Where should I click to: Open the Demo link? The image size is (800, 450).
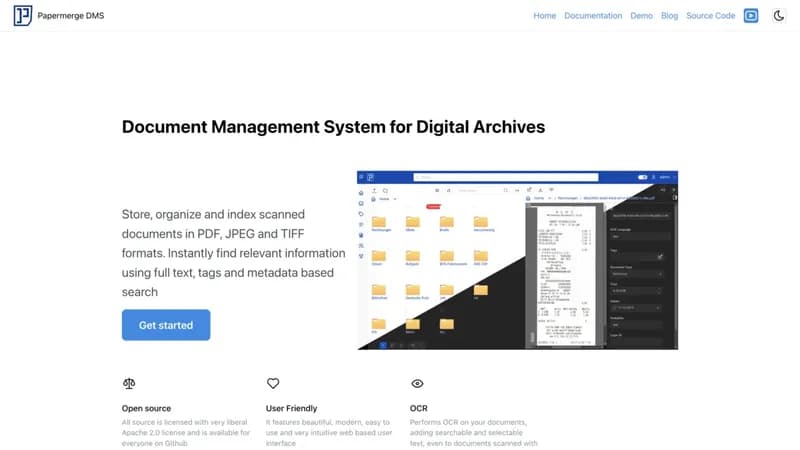tap(641, 16)
